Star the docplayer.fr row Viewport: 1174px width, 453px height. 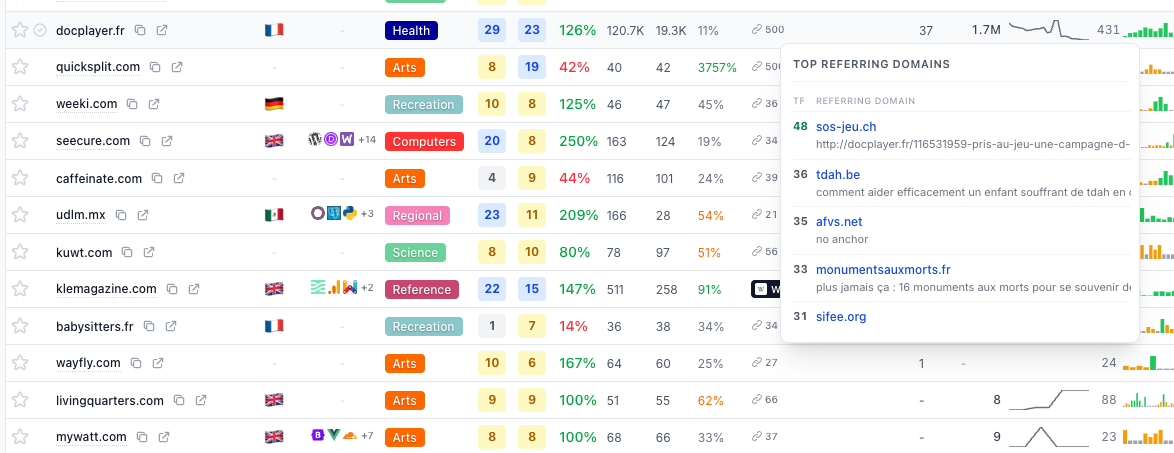[20, 30]
